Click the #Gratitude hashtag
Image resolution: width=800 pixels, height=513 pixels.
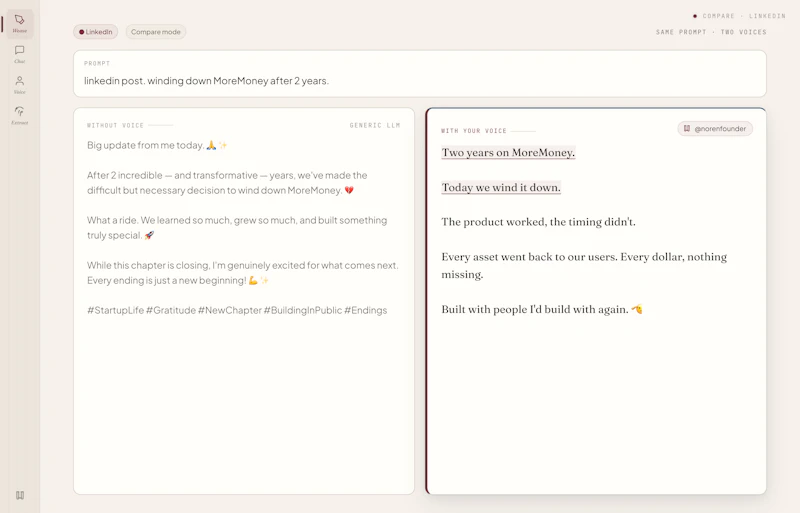click(171, 310)
